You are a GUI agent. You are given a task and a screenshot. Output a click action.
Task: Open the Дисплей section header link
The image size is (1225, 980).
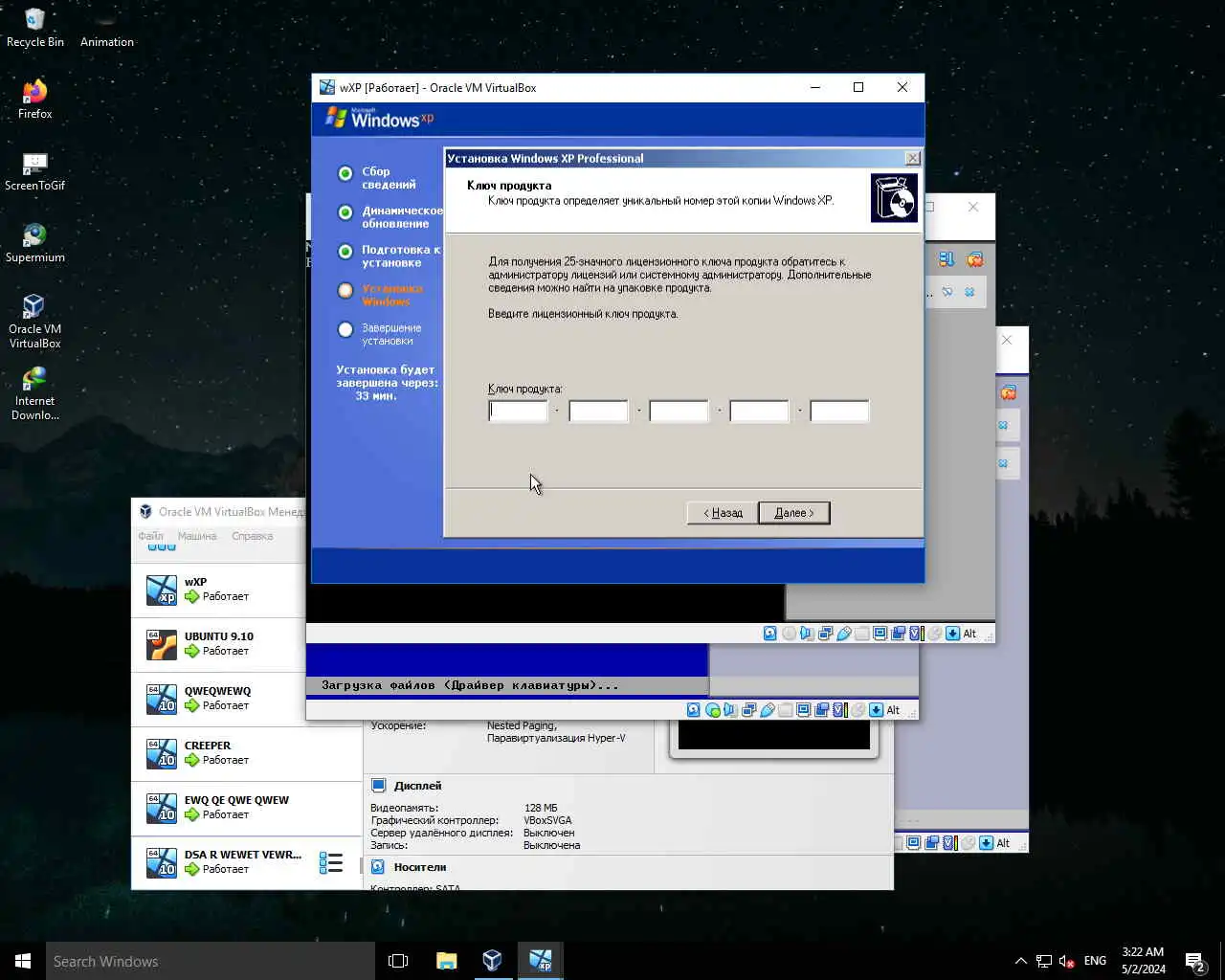click(x=417, y=786)
